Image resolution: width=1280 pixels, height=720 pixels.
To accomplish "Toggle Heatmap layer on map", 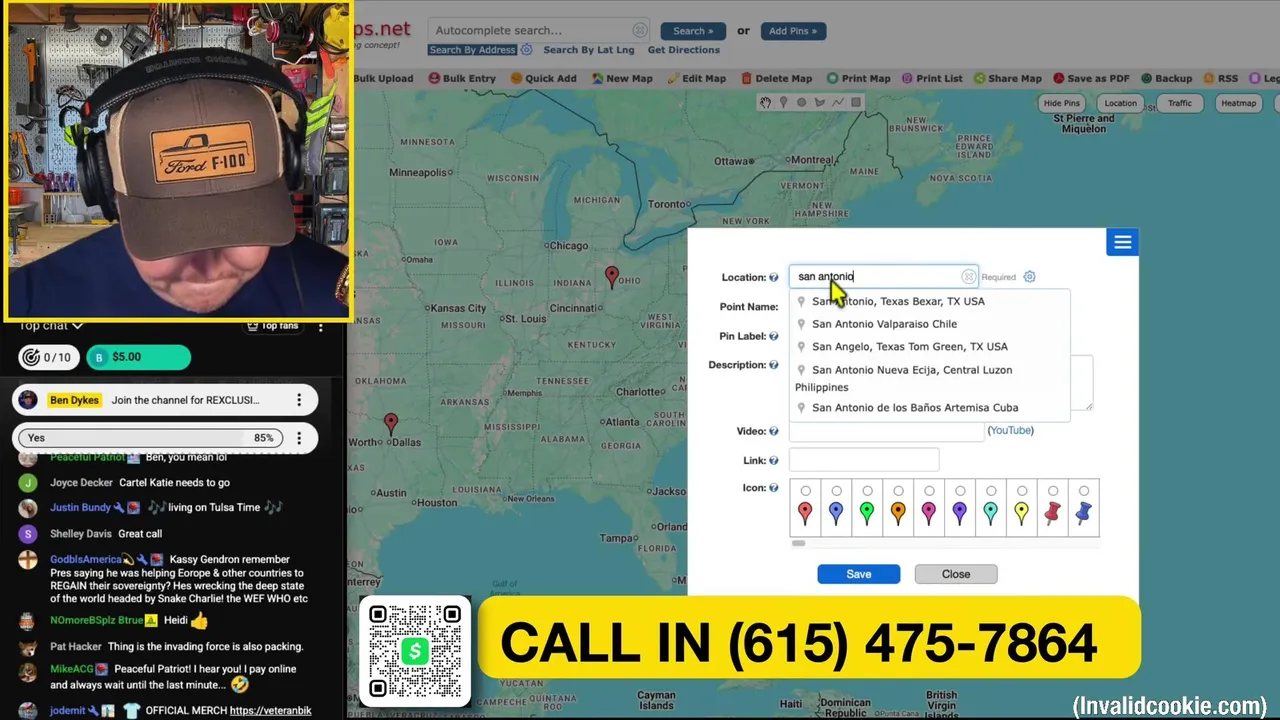I will 1238,103.
